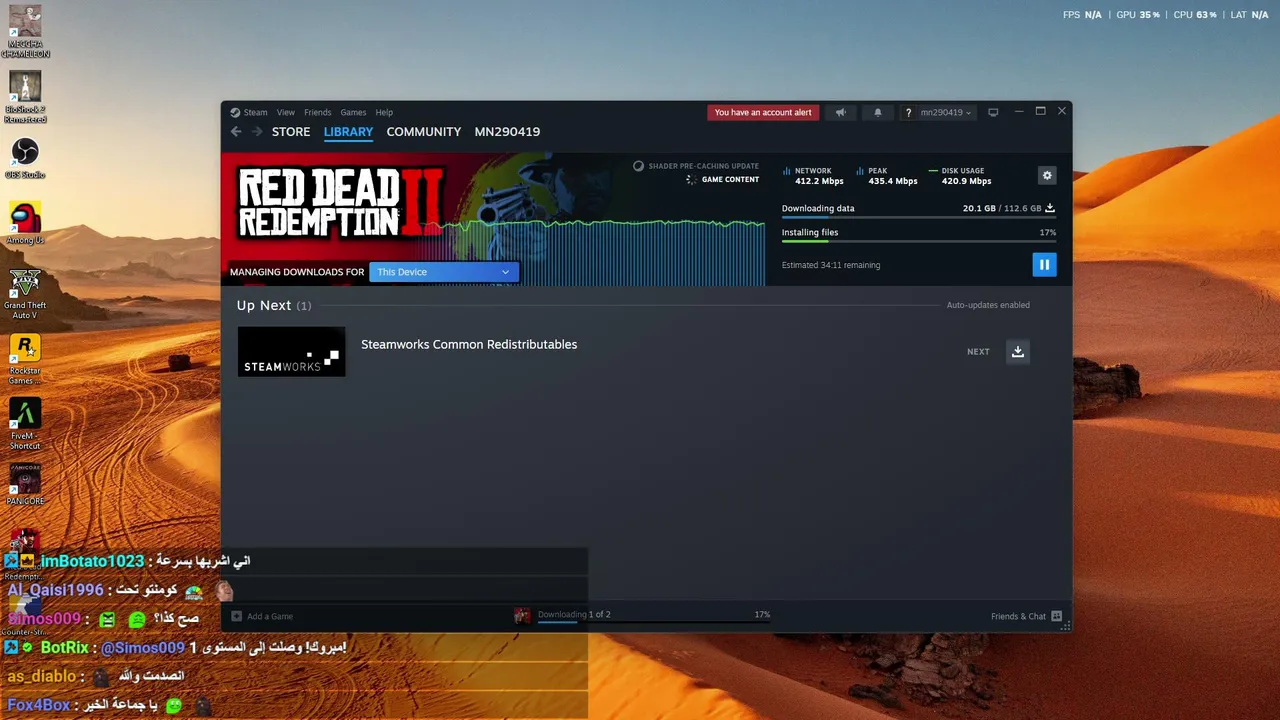Click the network speed bar-chart icon

(786, 171)
